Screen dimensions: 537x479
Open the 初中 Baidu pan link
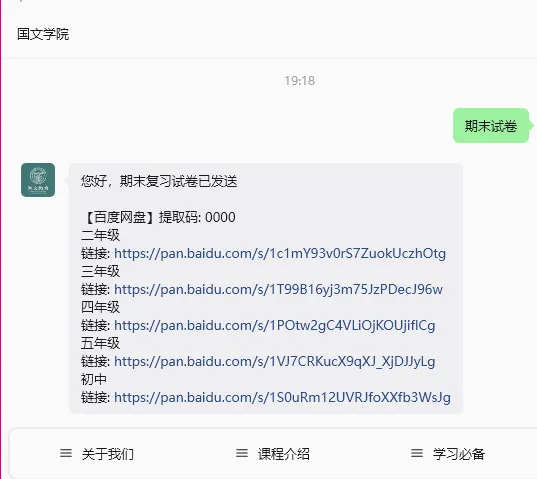click(282, 397)
